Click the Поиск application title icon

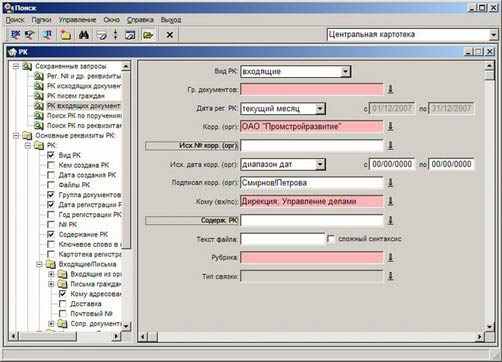8,7
